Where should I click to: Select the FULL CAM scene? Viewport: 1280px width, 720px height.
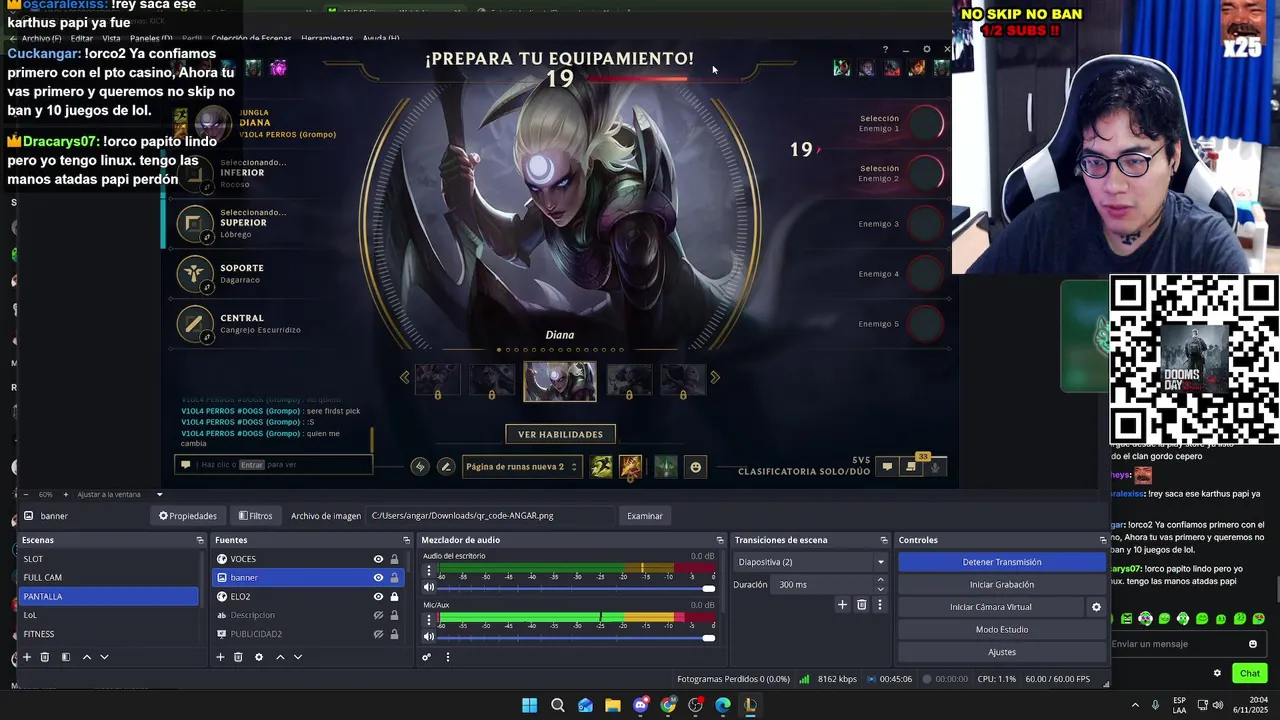click(109, 578)
